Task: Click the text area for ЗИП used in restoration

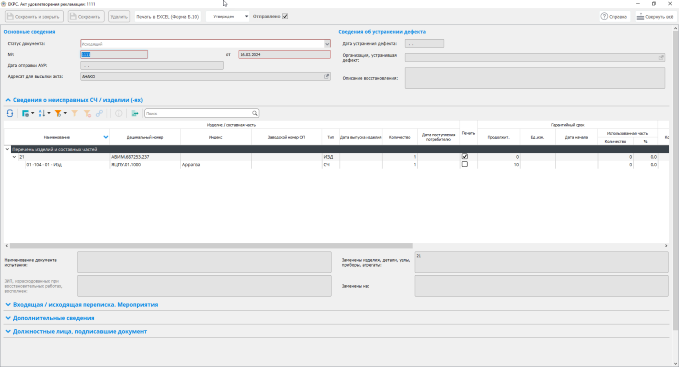Action: pos(204,286)
